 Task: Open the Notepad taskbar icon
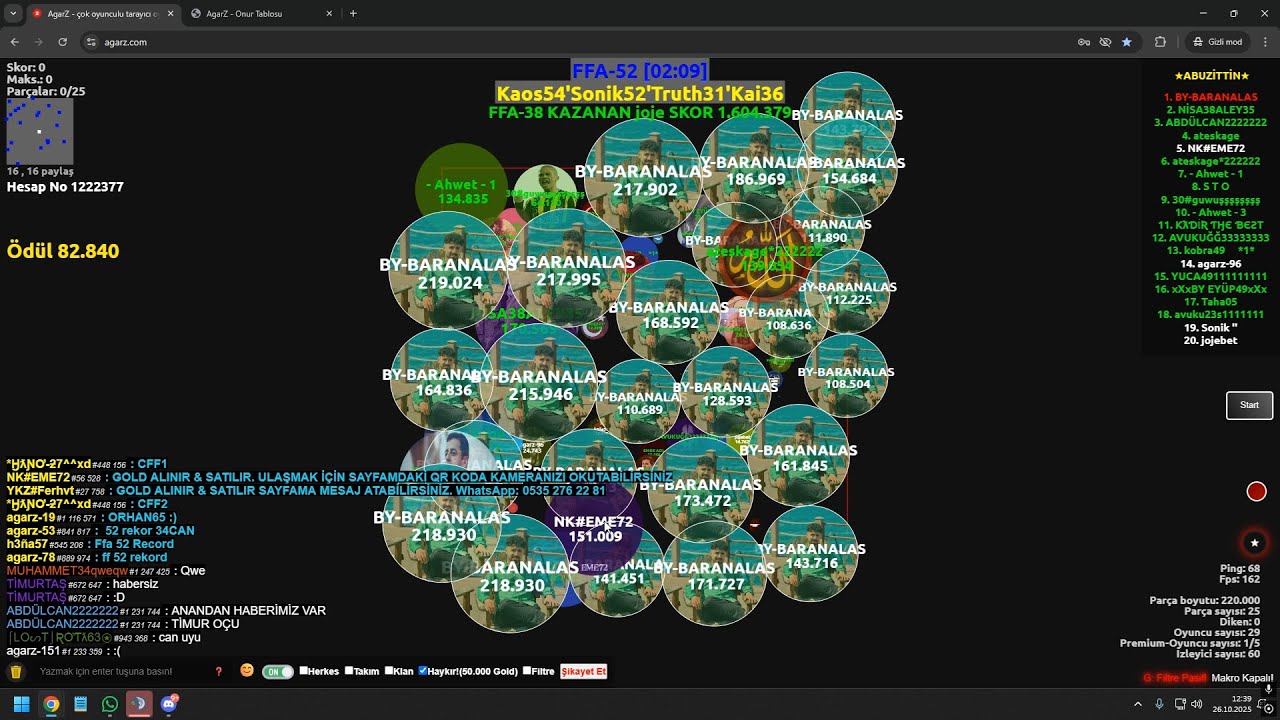click(80, 704)
